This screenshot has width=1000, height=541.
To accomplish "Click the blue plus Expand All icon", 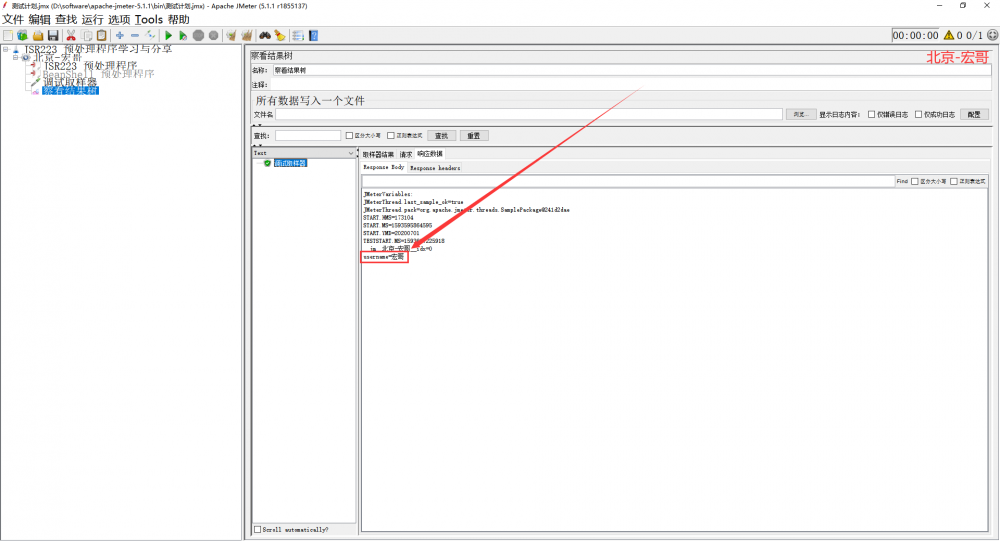I will point(119,36).
